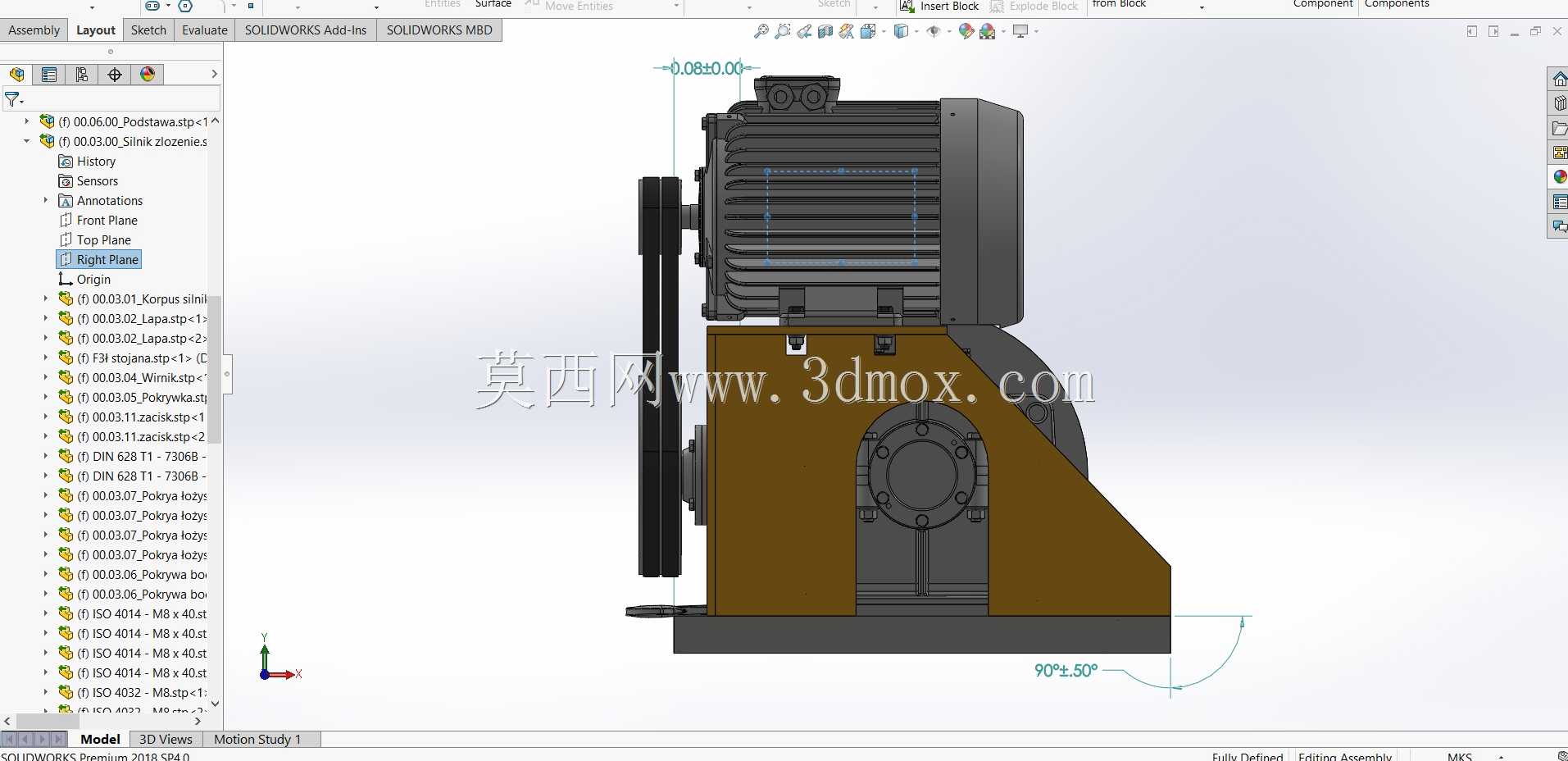Click the feature tree horizontal scrollbar

pos(47,721)
